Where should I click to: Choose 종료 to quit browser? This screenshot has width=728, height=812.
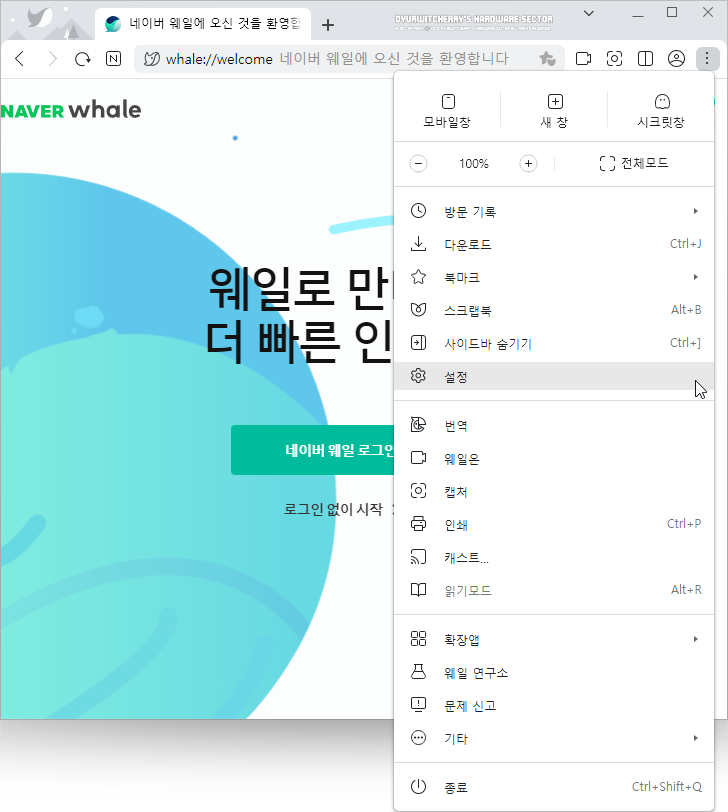(x=554, y=787)
